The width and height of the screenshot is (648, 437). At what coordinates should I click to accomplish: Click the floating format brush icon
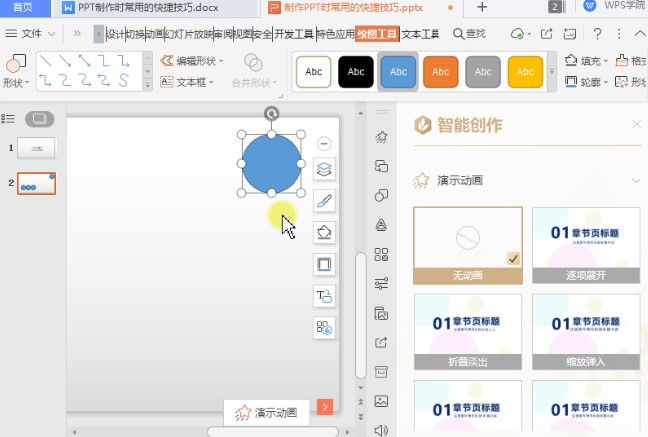[x=324, y=201]
